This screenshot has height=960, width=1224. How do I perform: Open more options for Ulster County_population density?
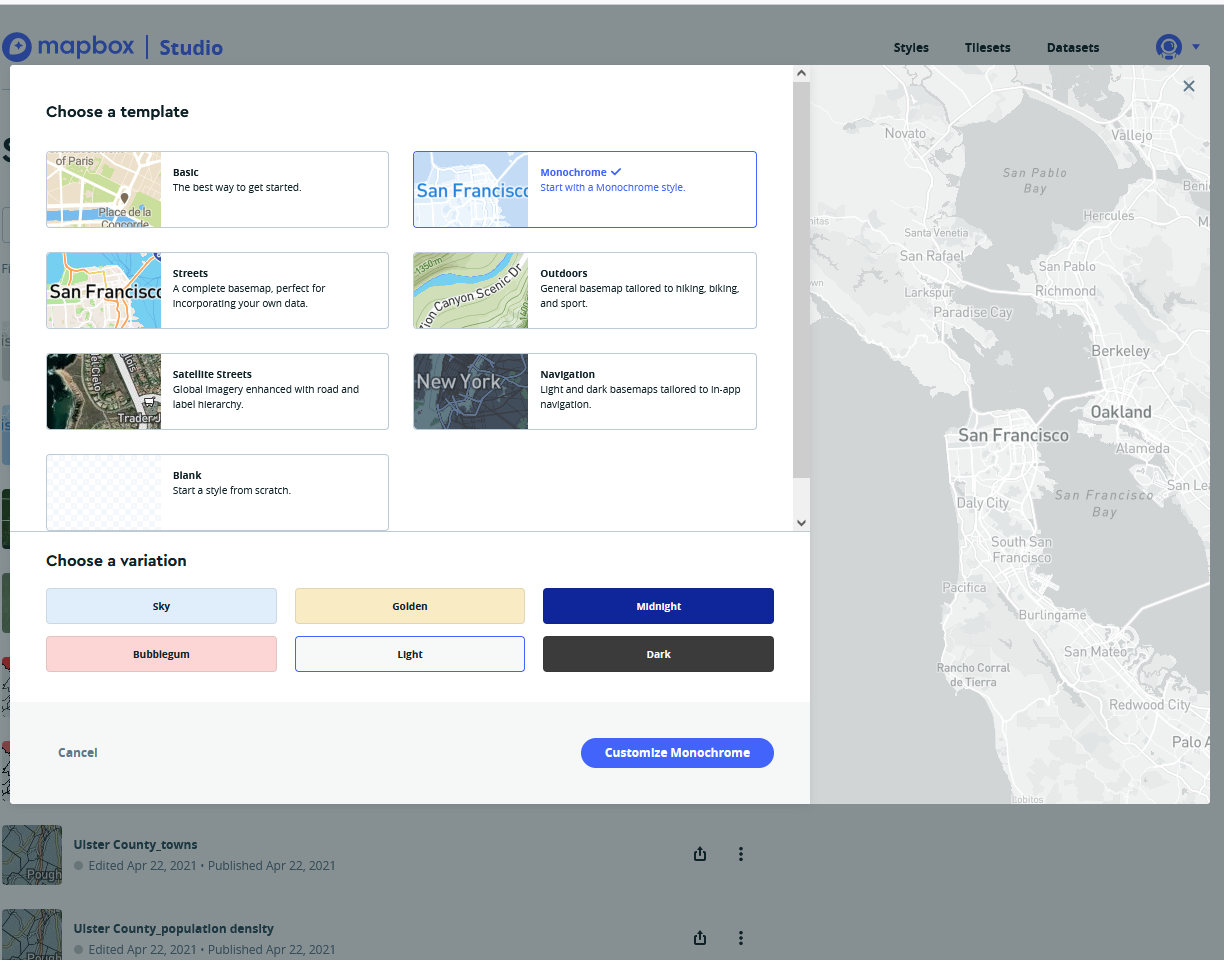(x=741, y=938)
